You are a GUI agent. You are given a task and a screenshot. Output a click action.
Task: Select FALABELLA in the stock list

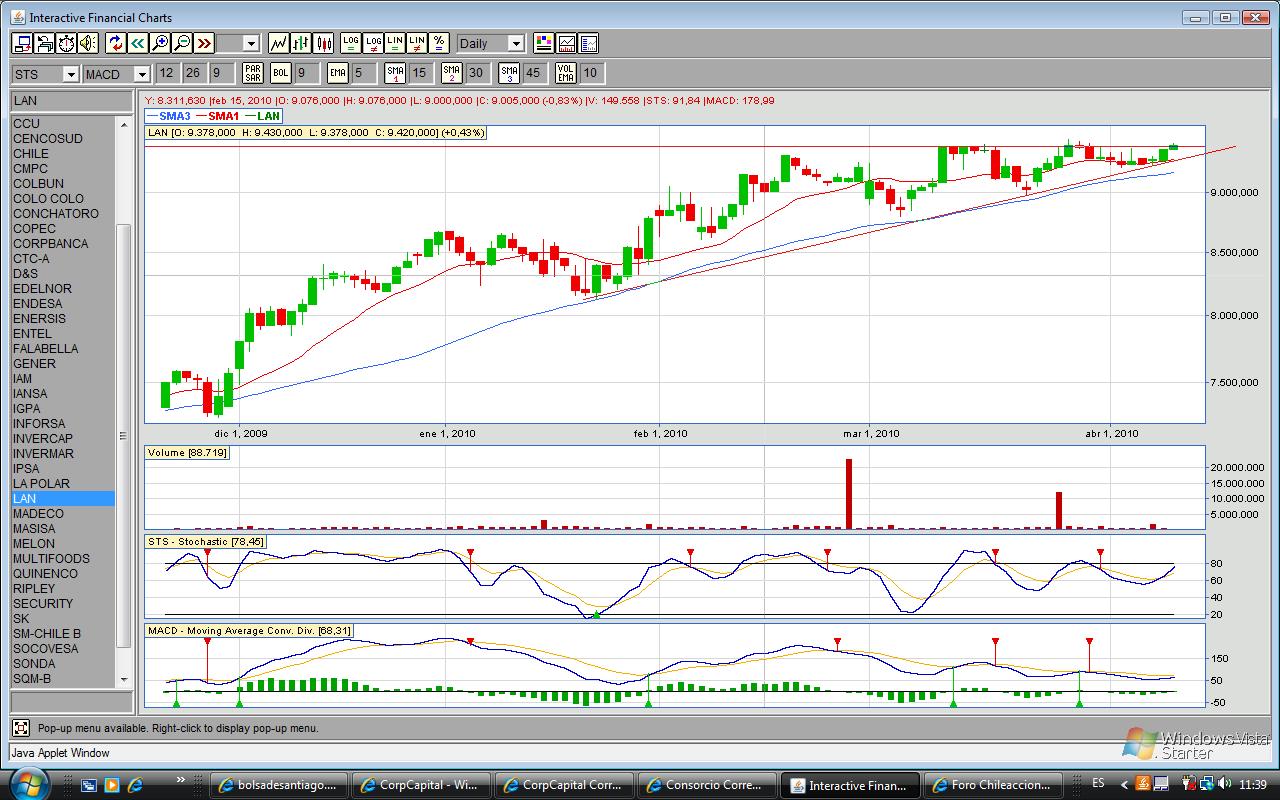(45, 348)
